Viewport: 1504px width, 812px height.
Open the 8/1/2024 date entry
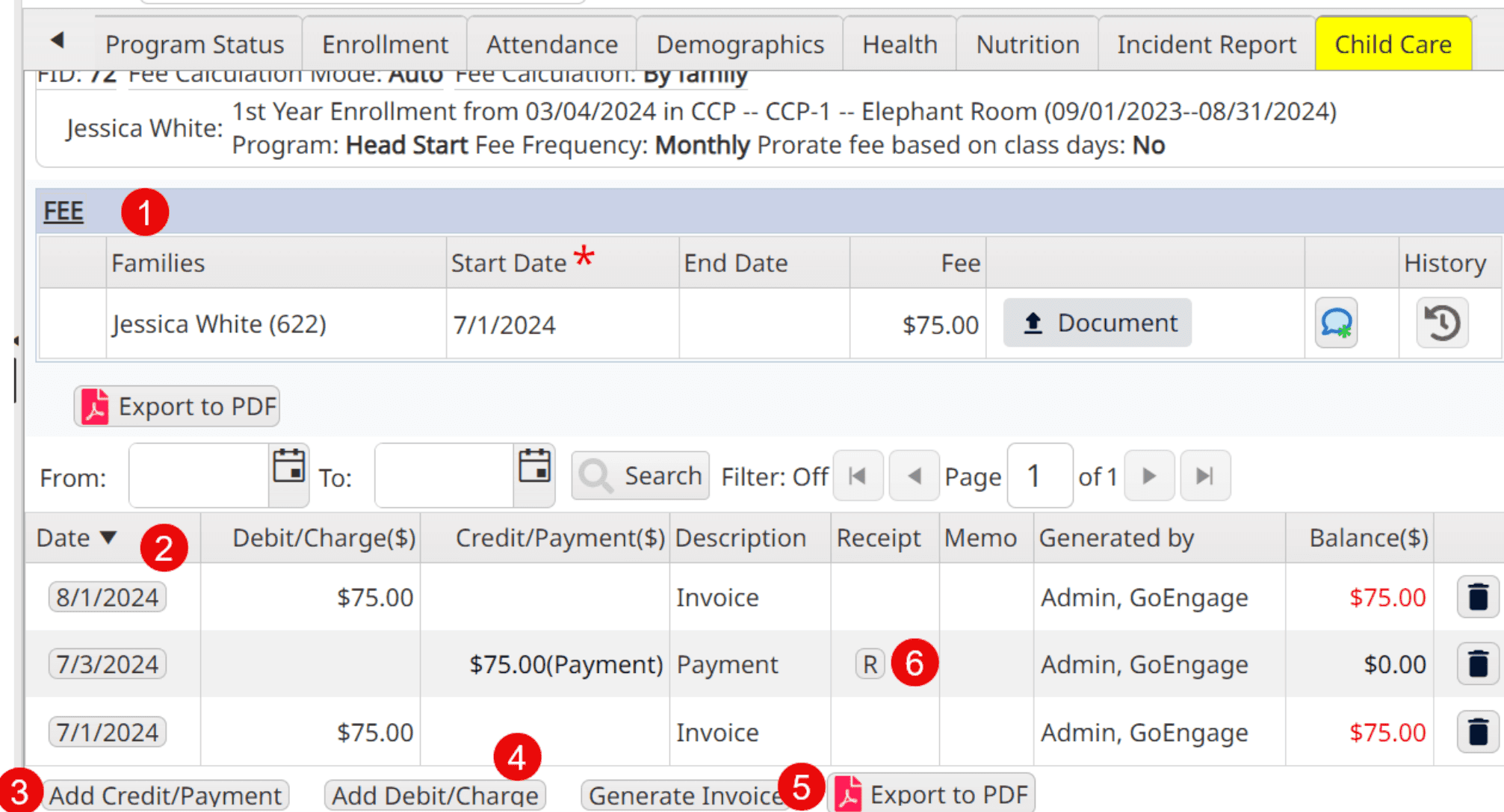point(108,597)
